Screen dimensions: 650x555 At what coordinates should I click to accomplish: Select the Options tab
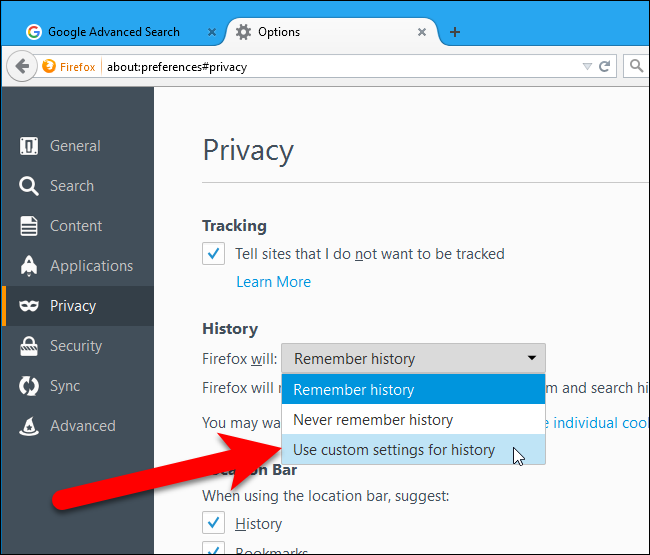pos(332,32)
